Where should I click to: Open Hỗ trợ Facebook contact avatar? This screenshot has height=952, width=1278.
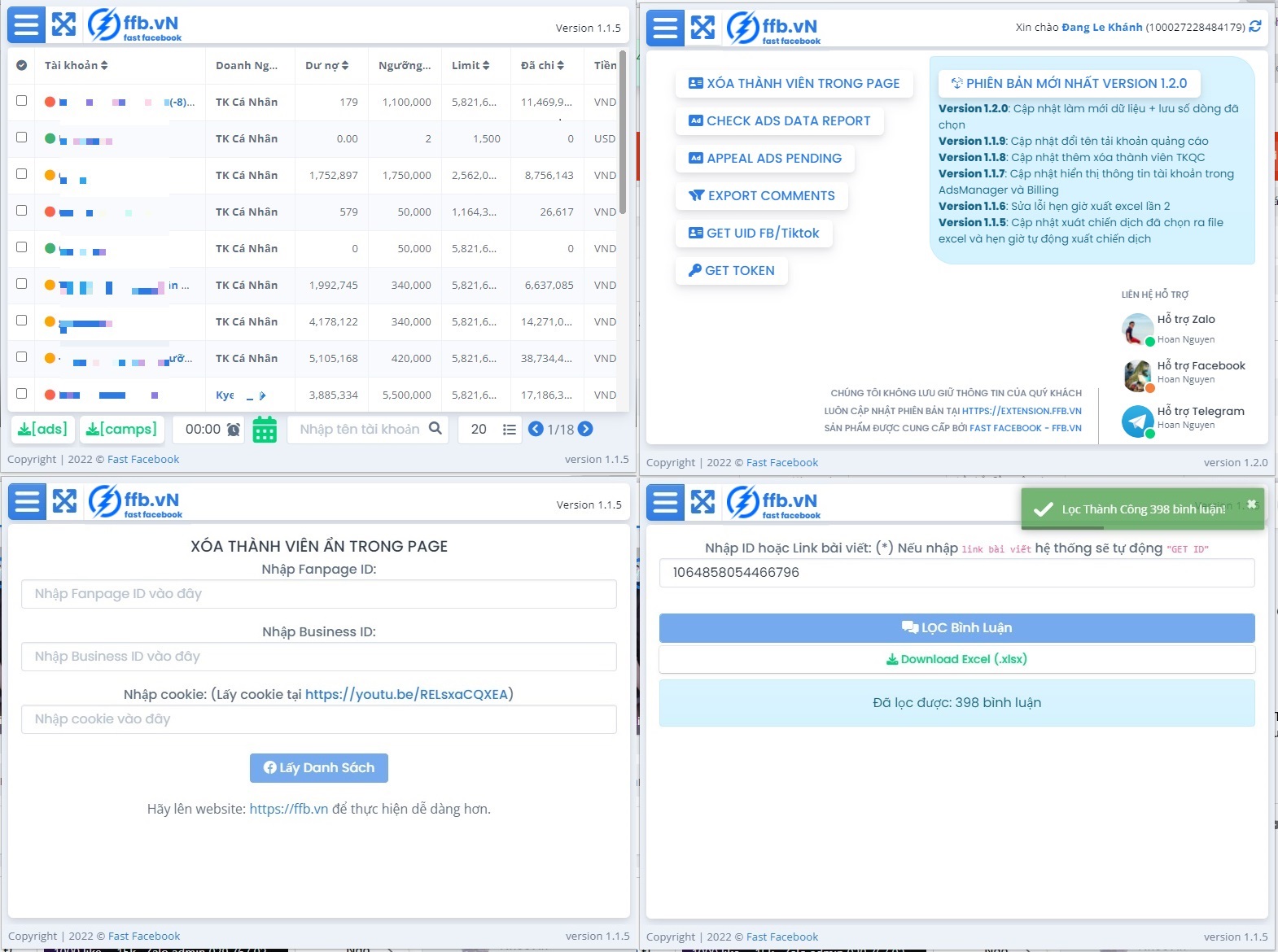click(1138, 375)
